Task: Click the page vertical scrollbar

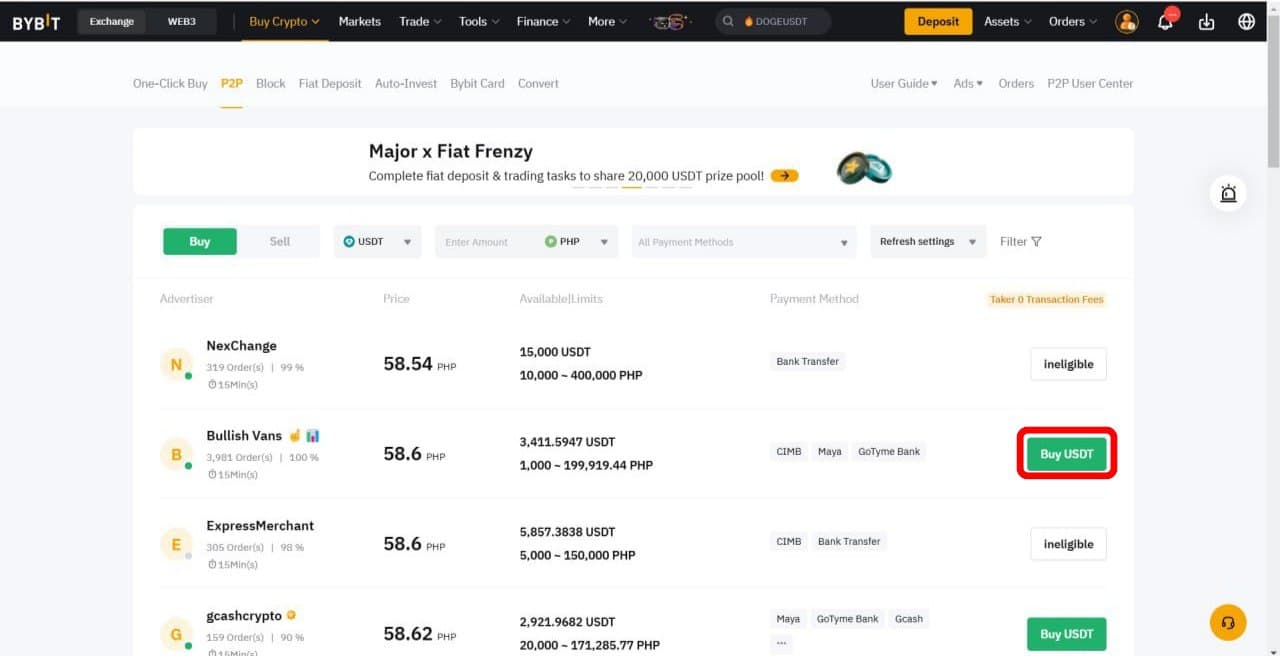Action: click(x=1272, y=100)
